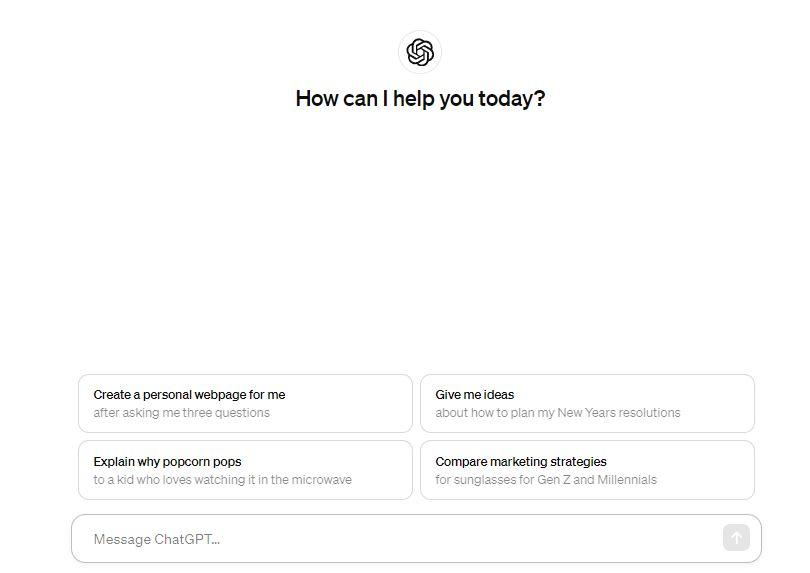810x573 pixels.
Task: Submit the prompt with the up-arrow button
Action: coord(736,538)
